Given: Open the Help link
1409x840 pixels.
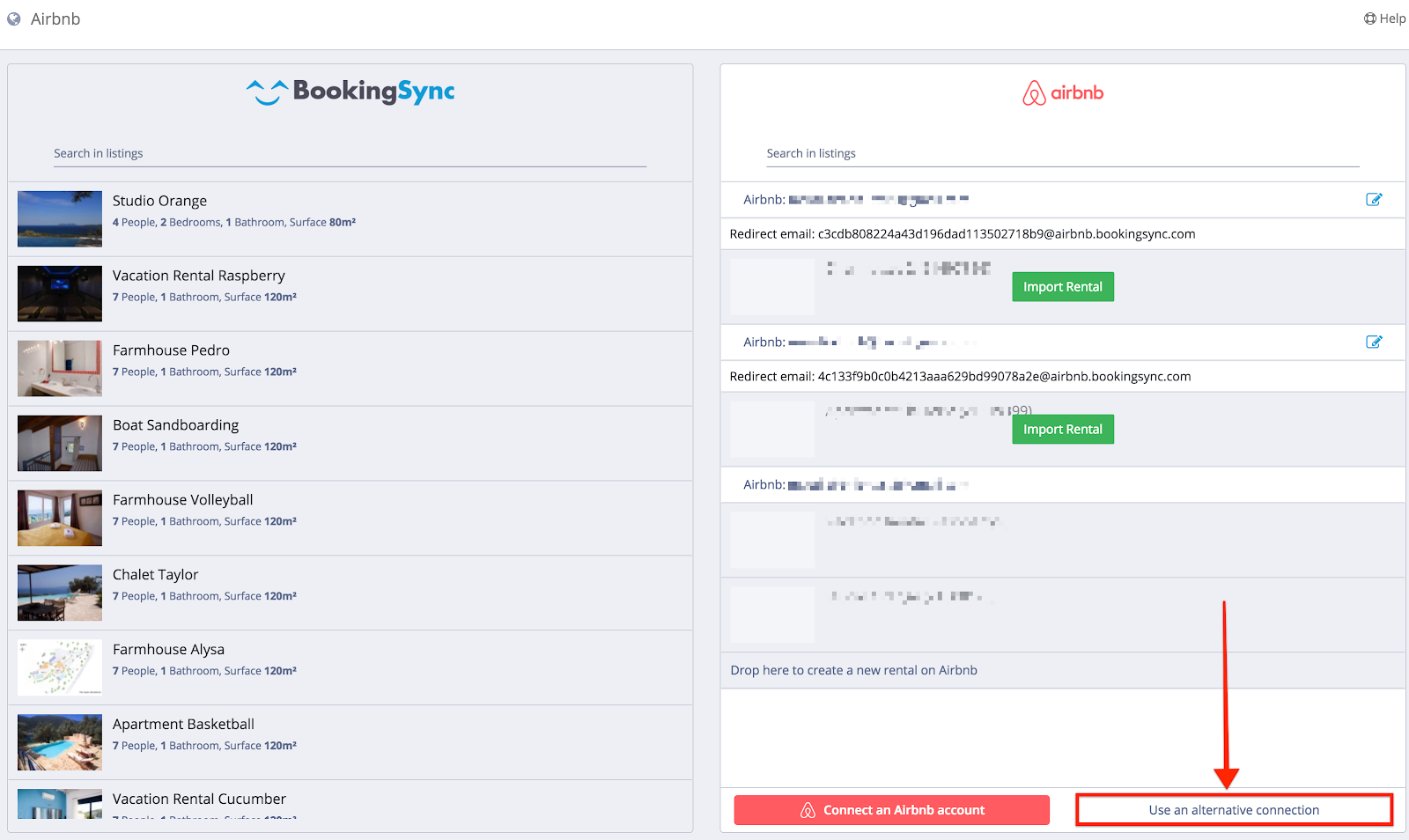Looking at the screenshot, I should tap(1384, 18).
